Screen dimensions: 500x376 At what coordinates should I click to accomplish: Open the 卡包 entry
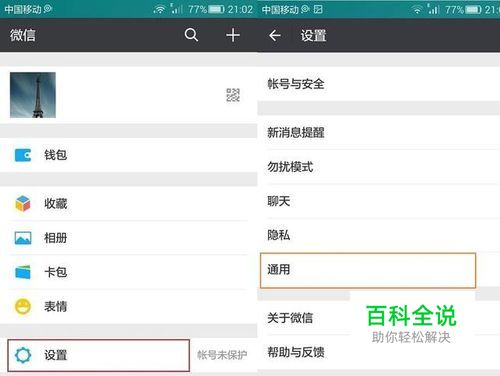[129, 272]
